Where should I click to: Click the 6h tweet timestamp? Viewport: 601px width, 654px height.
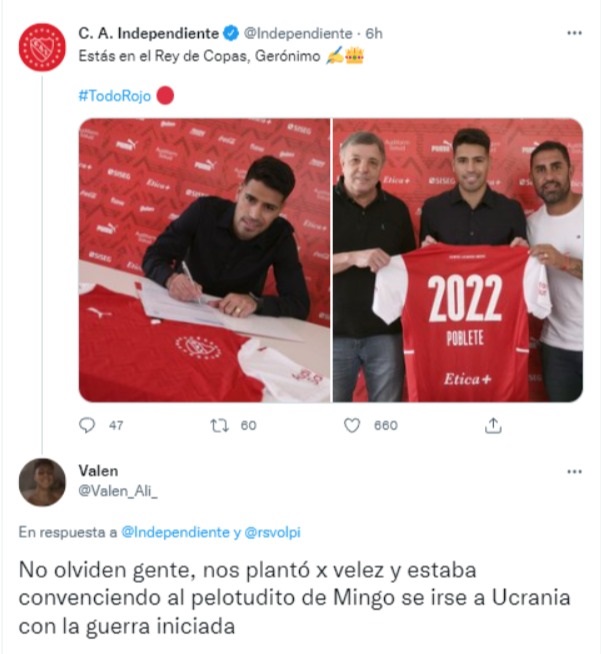[374, 33]
